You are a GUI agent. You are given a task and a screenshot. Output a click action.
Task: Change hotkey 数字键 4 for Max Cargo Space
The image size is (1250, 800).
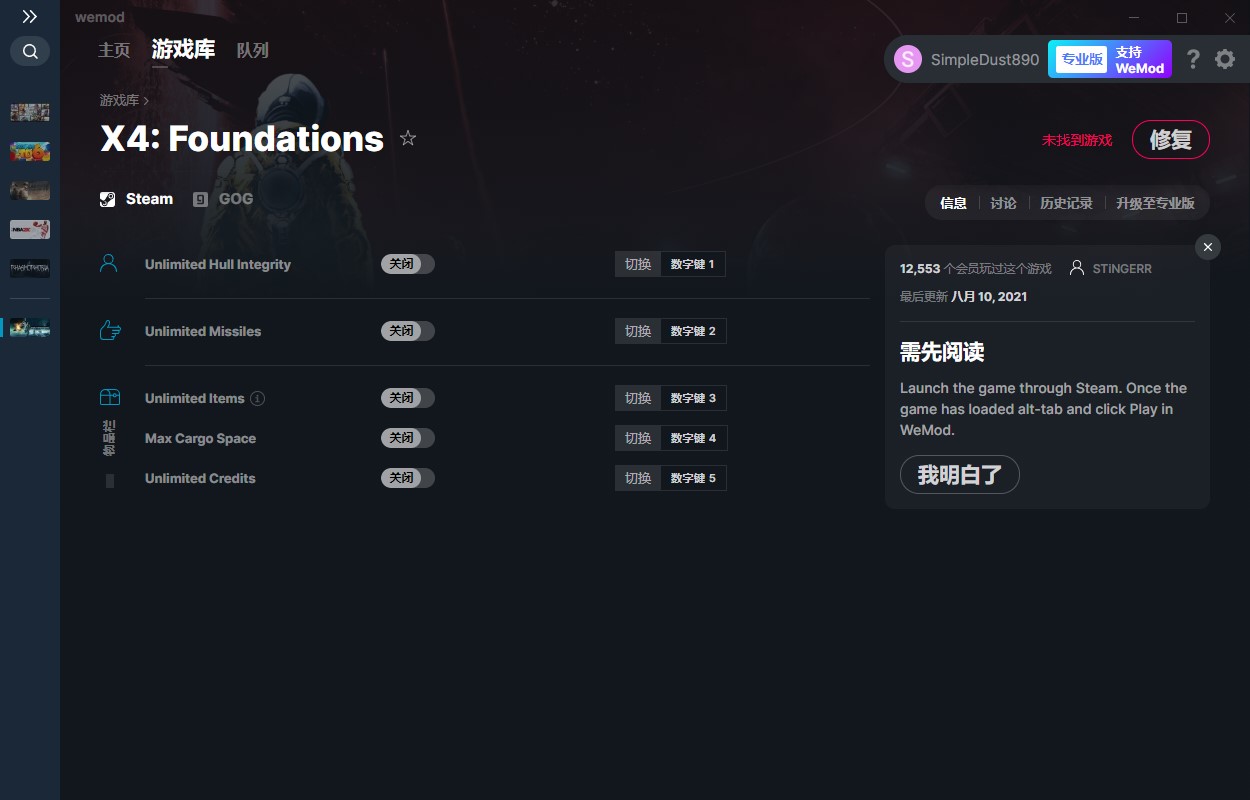pos(693,438)
